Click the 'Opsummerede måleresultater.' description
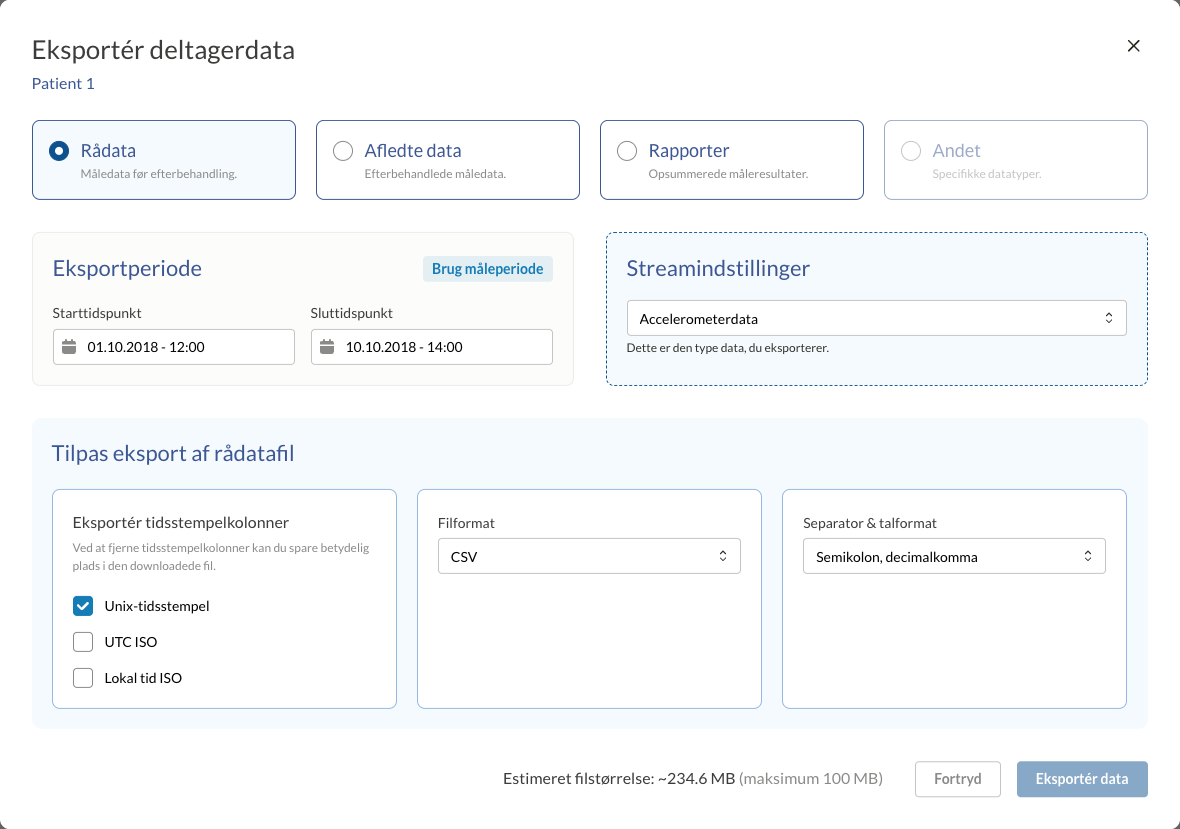The height and width of the screenshot is (829, 1180). point(728,174)
